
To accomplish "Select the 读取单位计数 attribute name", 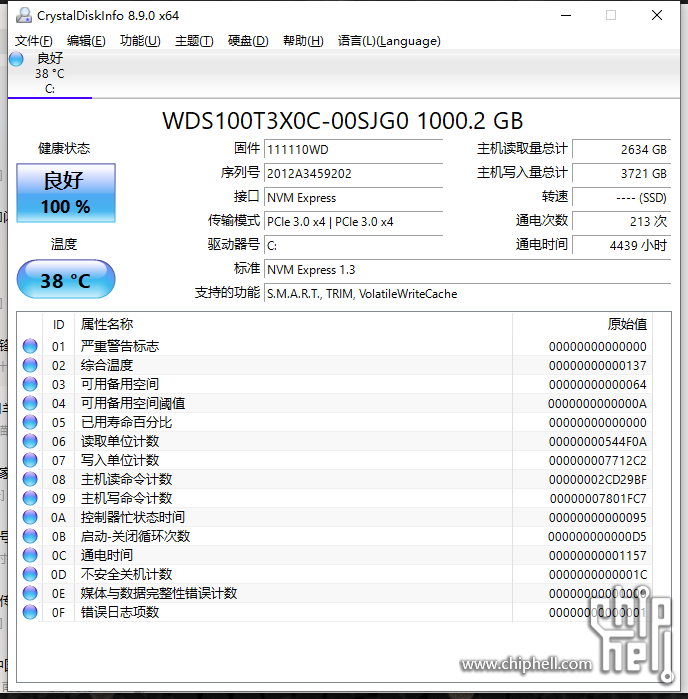I will coord(120,441).
